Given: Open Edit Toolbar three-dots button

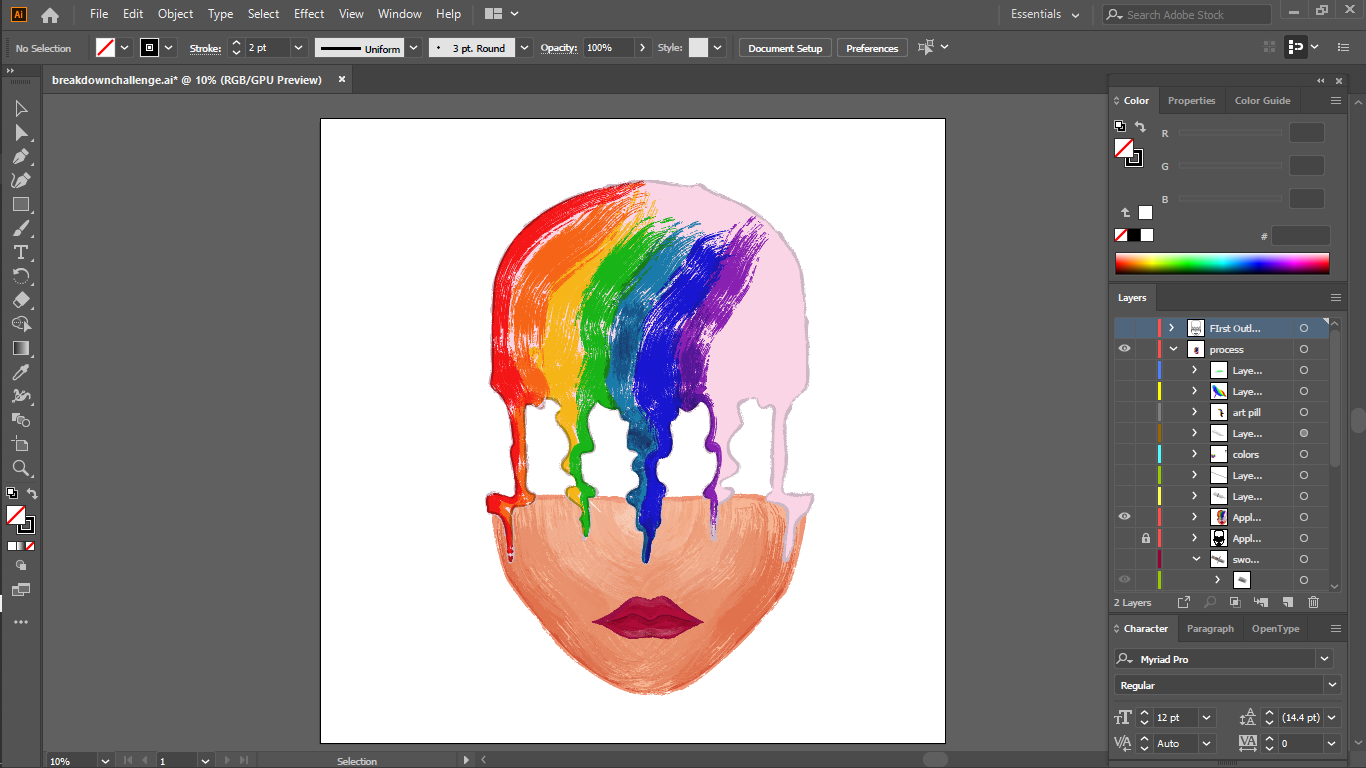Looking at the screenshot, I should pyautogui.click(x=21, y=622).
